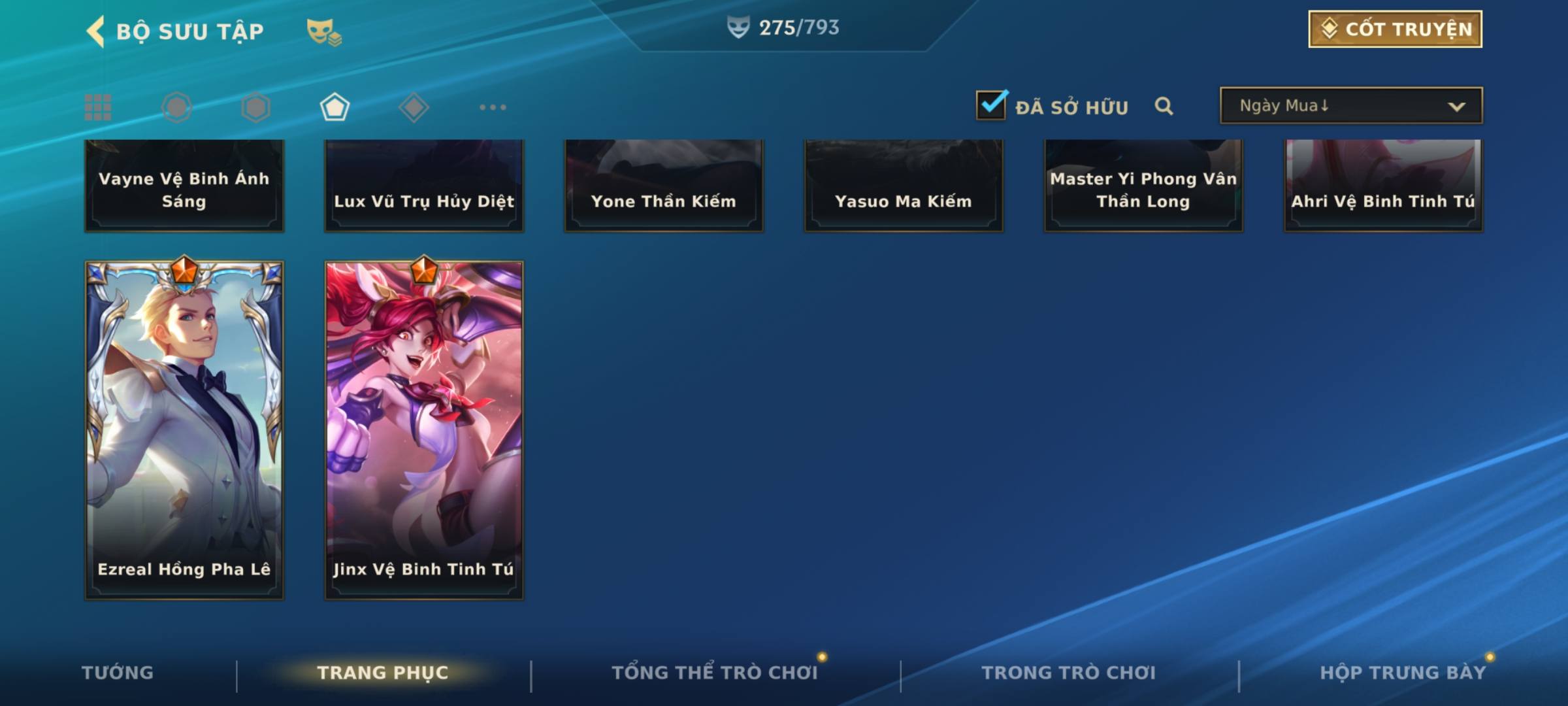Select the first round rarity filter icon

pyautogui.click(x=177, y=107)
